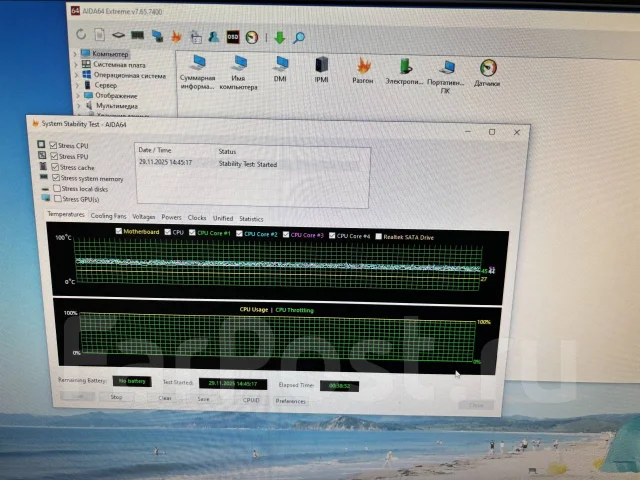
Task: Click the clipboard report wizard toolbar icon
Action: pos(196,37)
